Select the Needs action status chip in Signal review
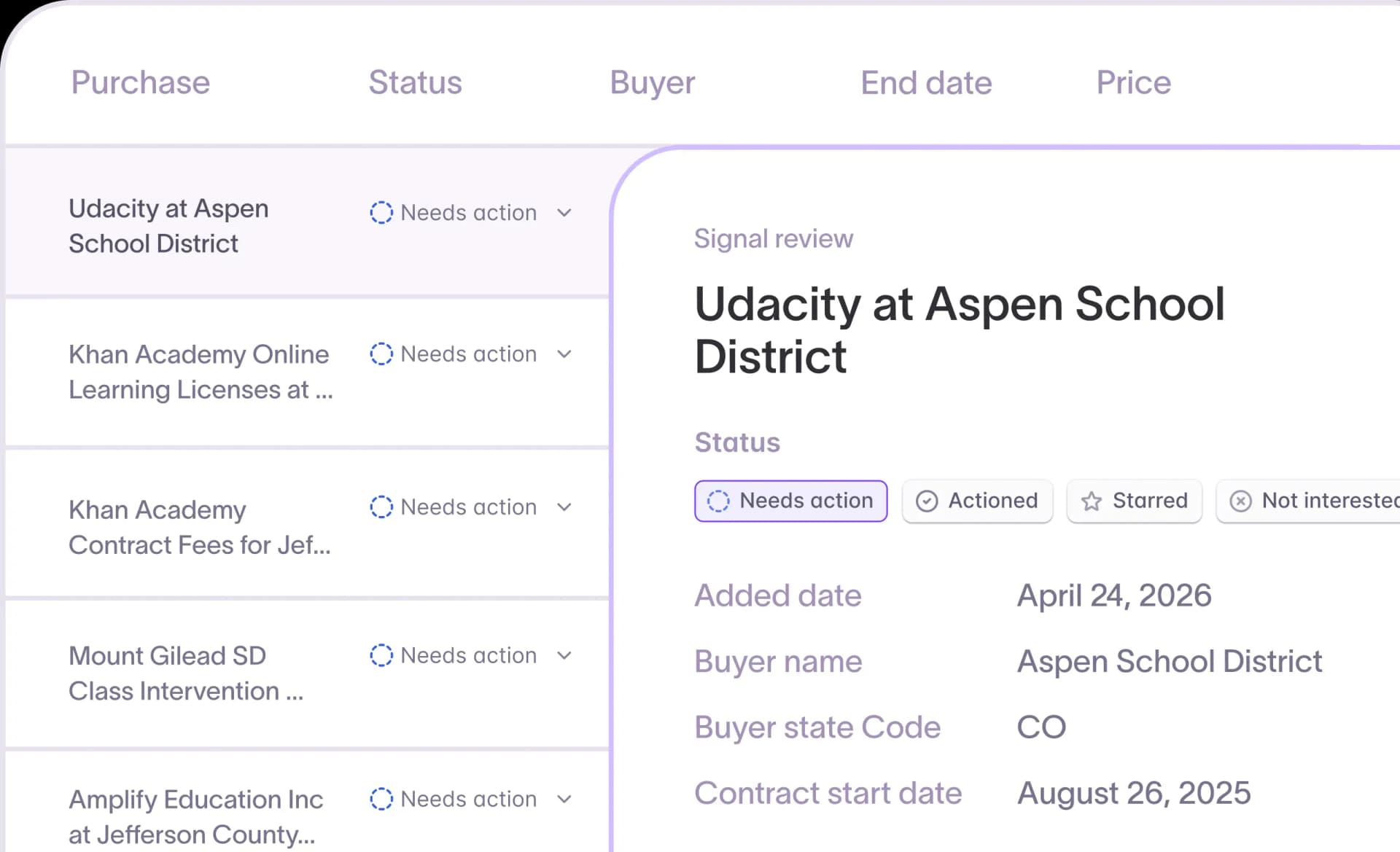This screenshot has height=852, width=1400. (790, 501)
